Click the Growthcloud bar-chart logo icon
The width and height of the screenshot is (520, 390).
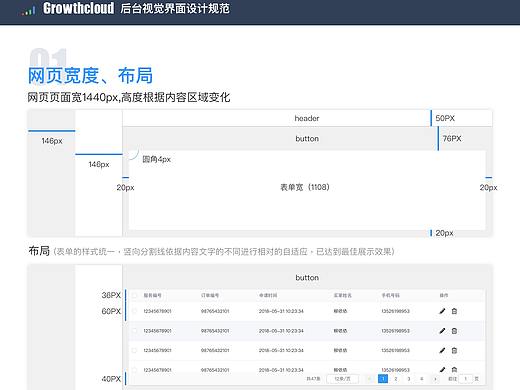pyautogui.click(x=28, y=11)
